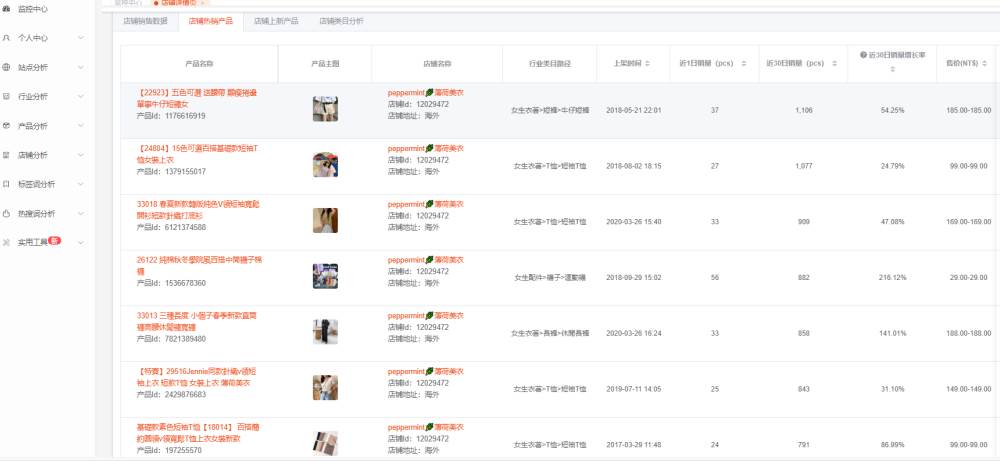
Task: Expand the 个人中心 menu chevron
Action: point(81,38)
